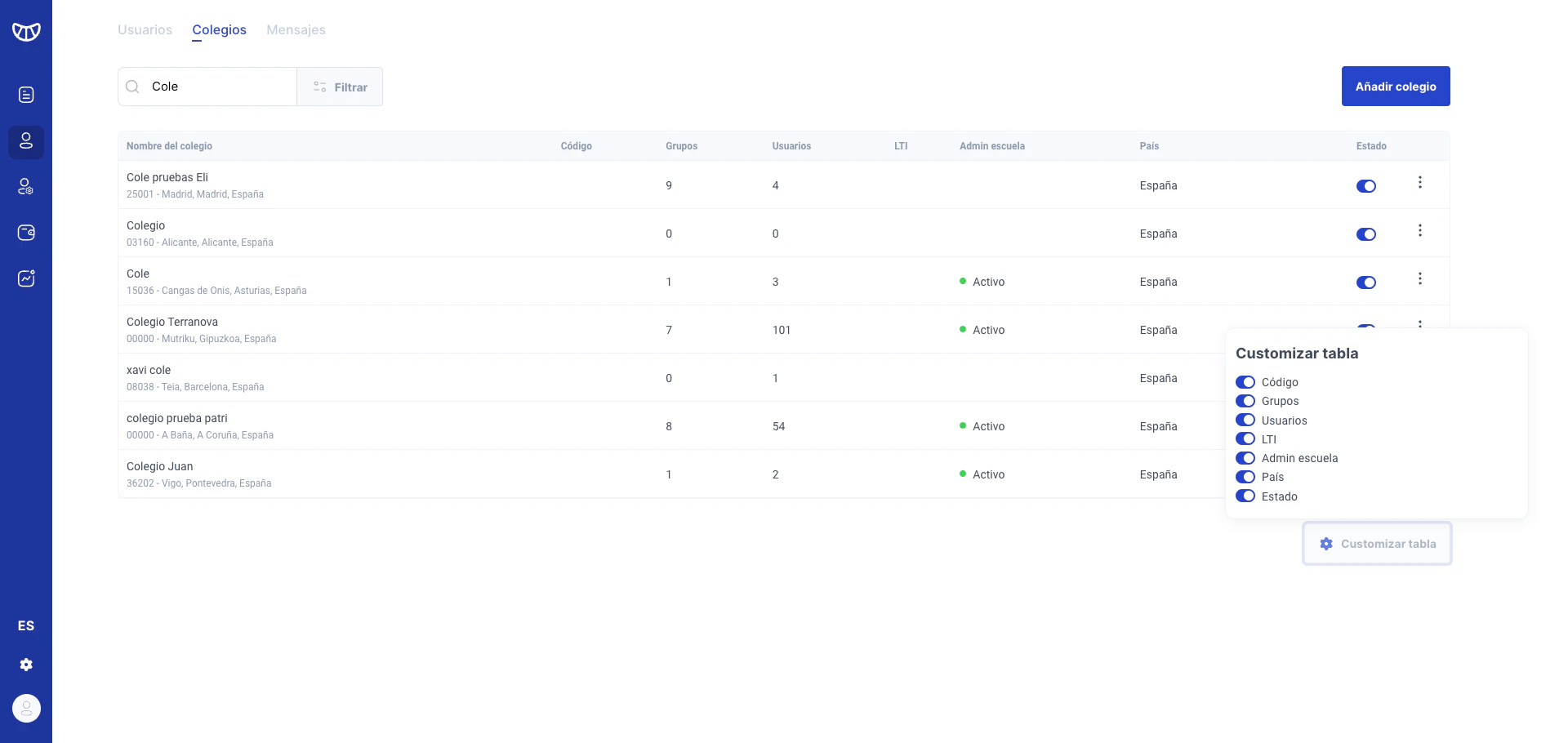
Task: Click Activo status for Colegio Terranova
Action: [982, 330]
